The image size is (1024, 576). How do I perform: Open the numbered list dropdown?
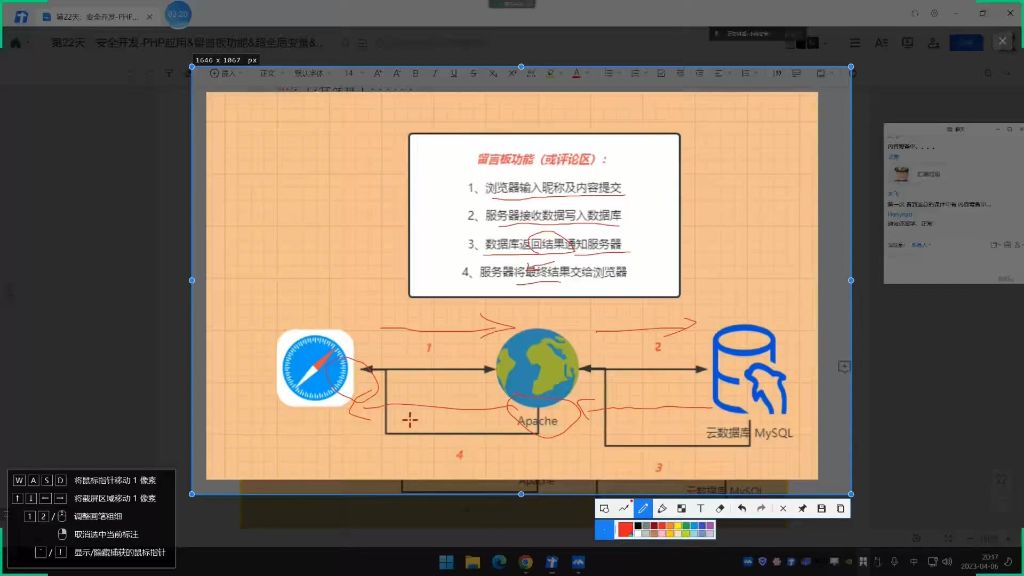[637, 74]
